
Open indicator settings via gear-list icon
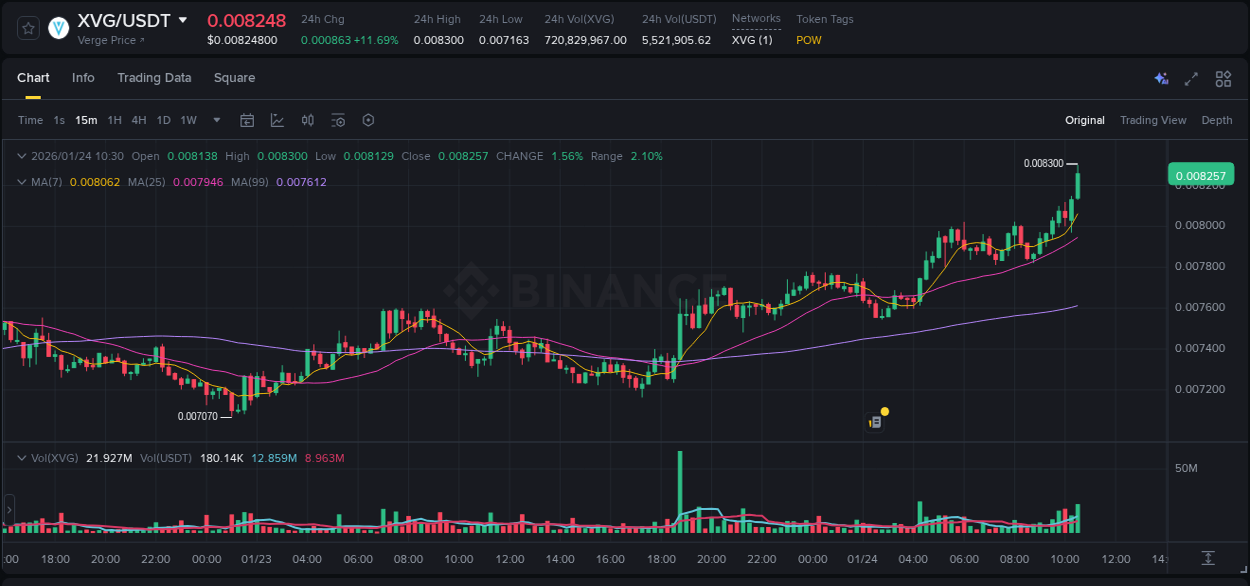pyautogui.click(x=338, y=120)
